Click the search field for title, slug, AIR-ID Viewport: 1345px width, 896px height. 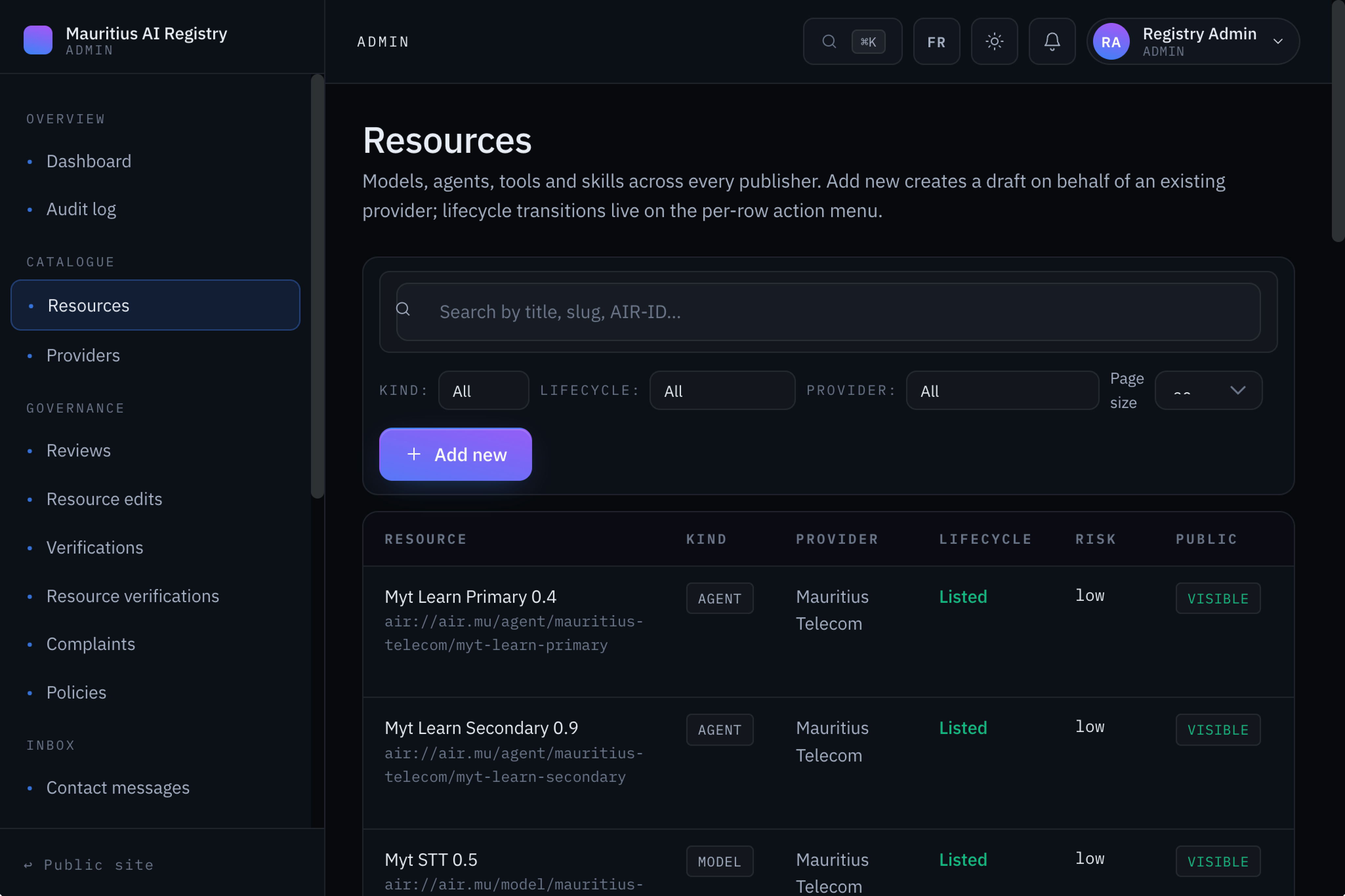pyautogui.click(x=828, y=312)
